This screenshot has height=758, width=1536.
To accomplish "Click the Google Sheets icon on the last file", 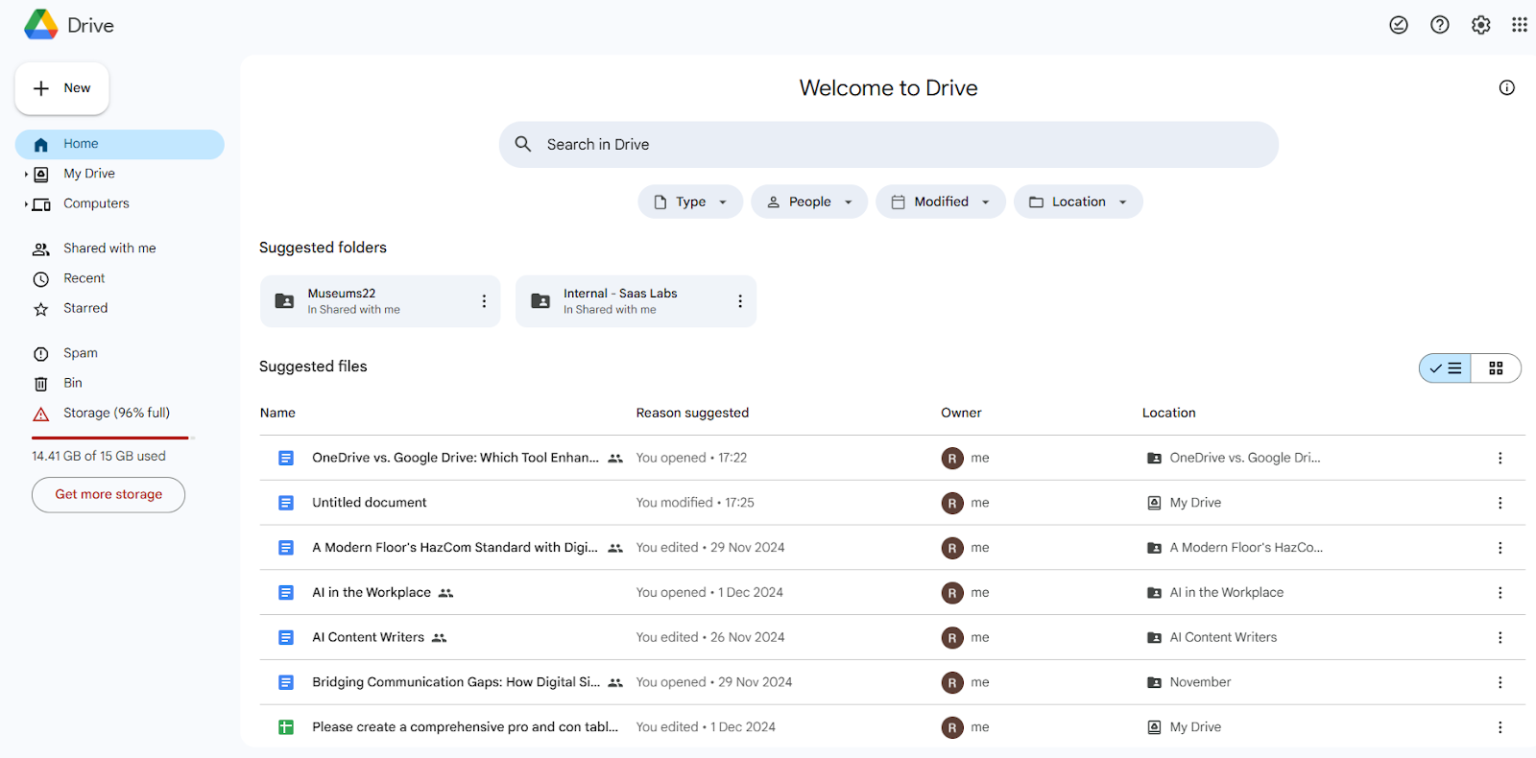I will (286, 727).
